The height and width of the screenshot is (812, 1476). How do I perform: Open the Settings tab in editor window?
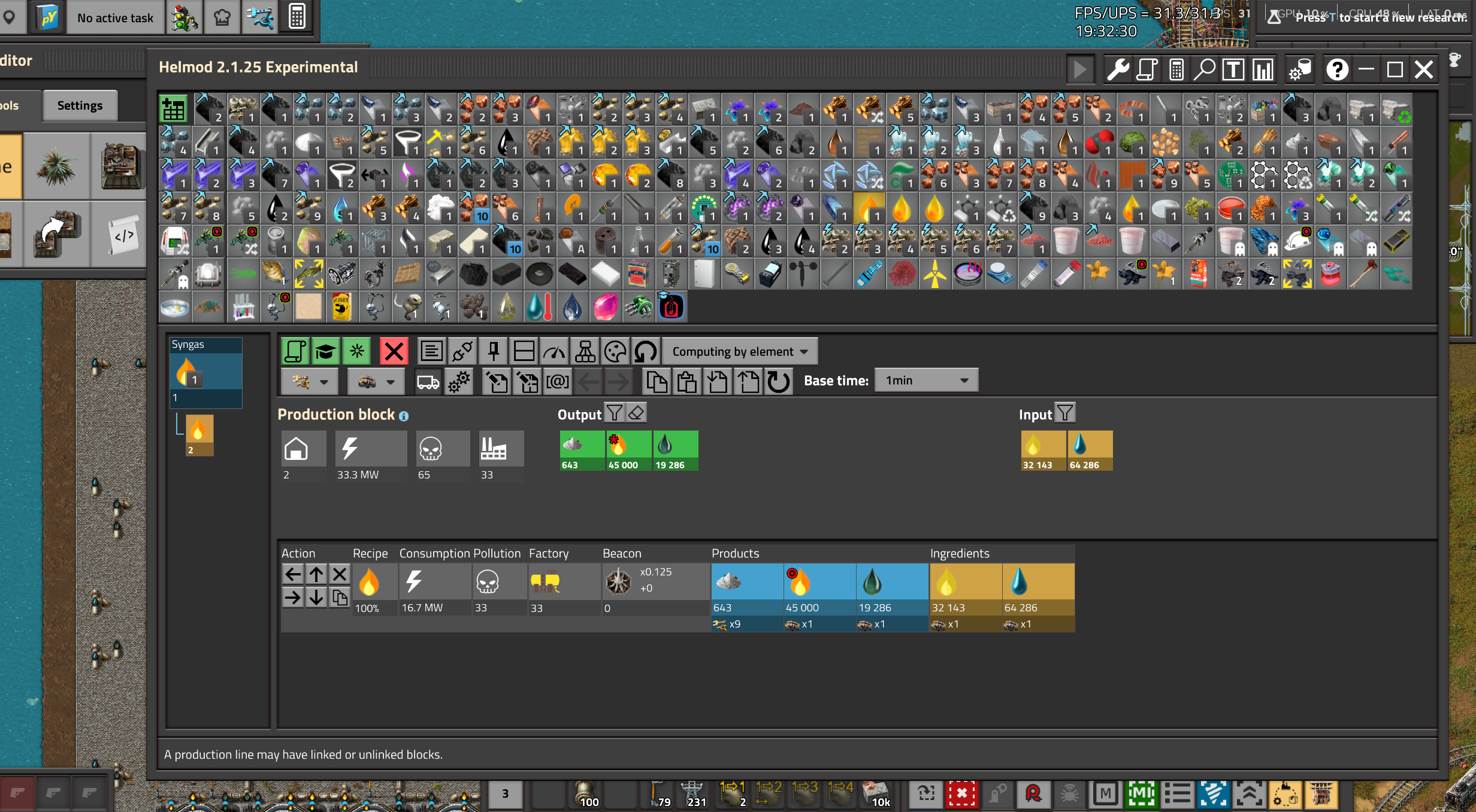[80, 105]
